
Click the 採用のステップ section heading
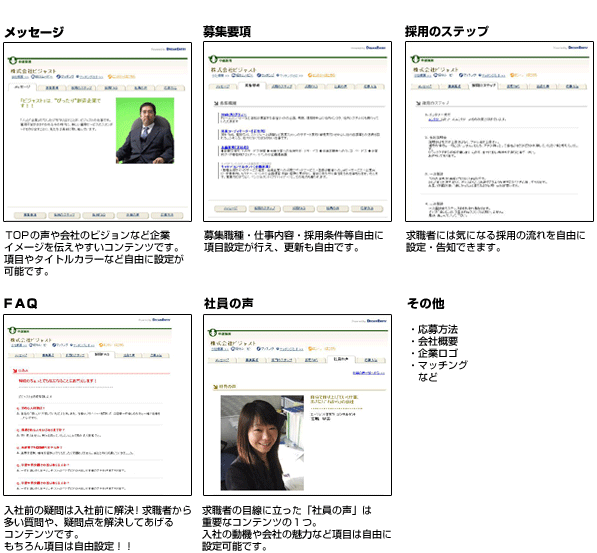447,31
